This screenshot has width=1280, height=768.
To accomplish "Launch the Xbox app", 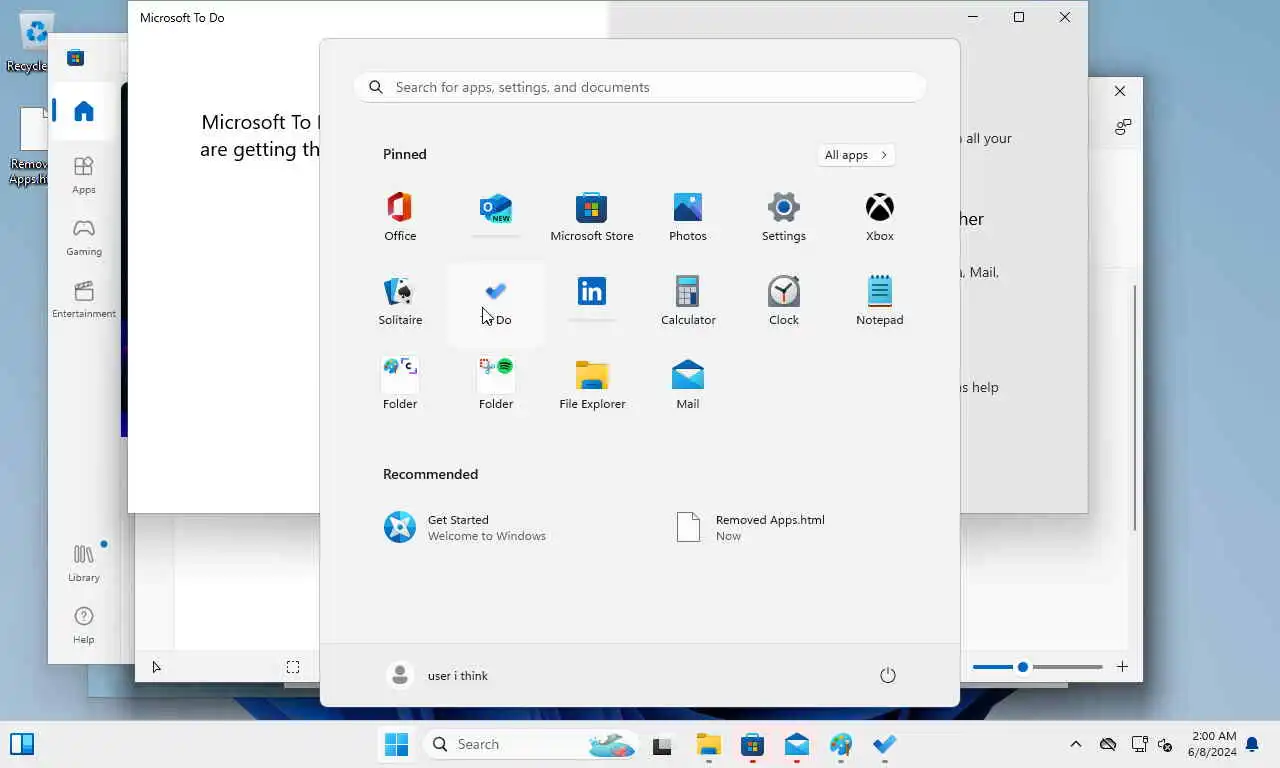I will [880, 217].
